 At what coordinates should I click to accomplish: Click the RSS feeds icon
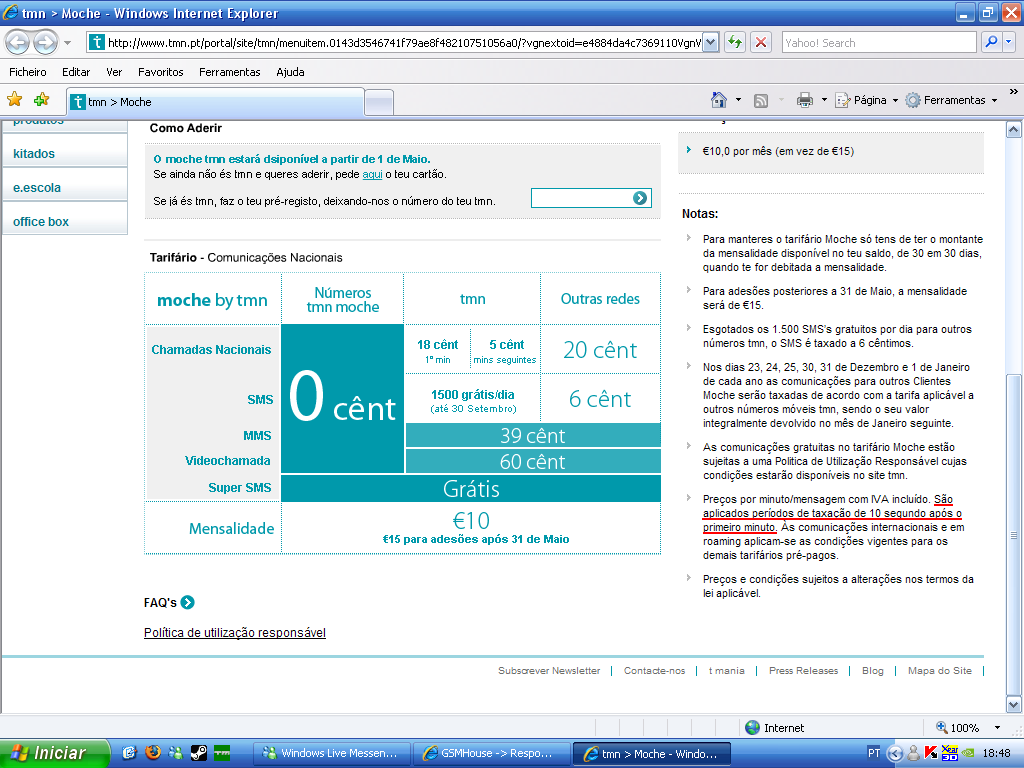[761, 101]
